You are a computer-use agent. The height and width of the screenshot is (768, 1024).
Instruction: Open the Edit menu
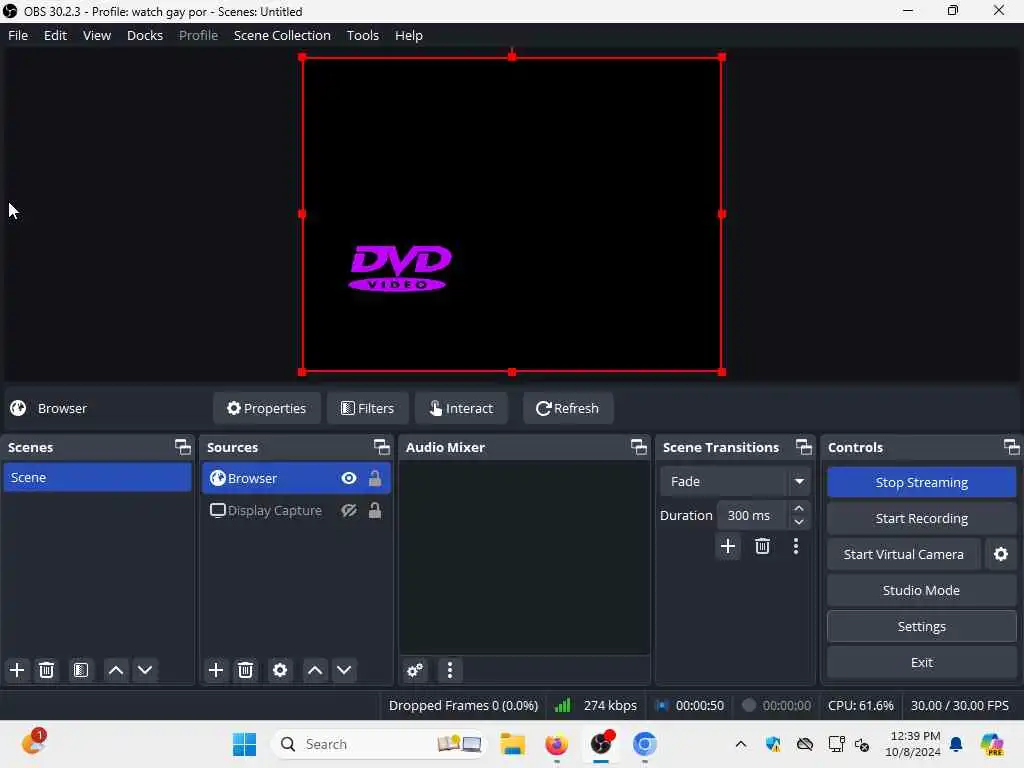pos(56,35)
